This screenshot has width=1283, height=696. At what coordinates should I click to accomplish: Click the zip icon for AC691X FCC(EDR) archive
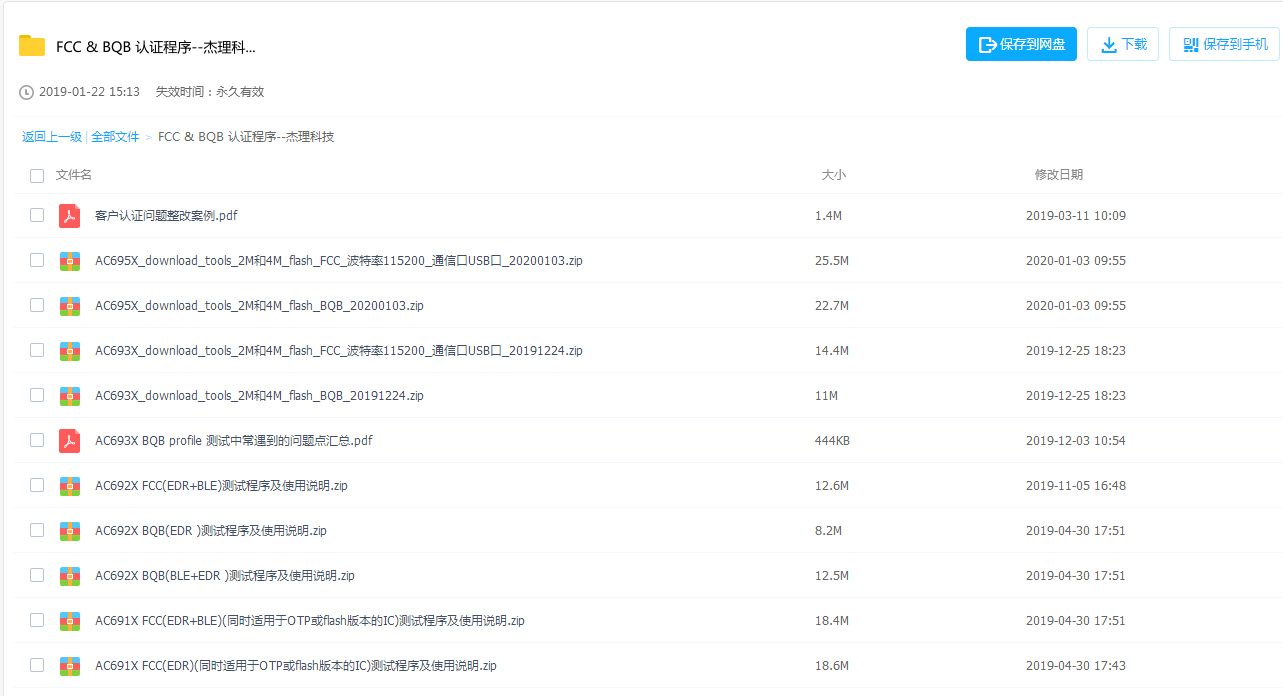(x=69, y=665)
